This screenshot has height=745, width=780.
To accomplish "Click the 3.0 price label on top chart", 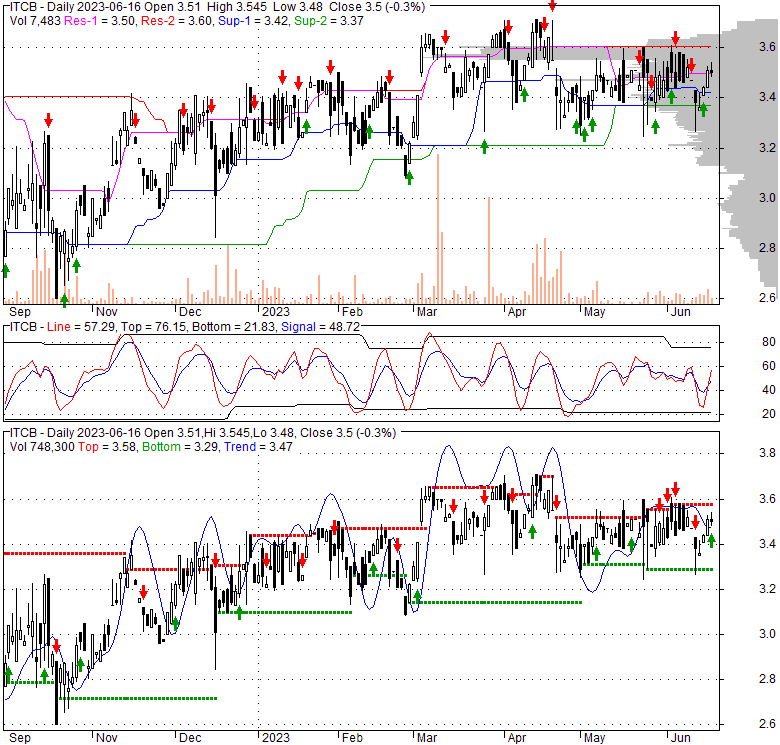I will (767, 198).
